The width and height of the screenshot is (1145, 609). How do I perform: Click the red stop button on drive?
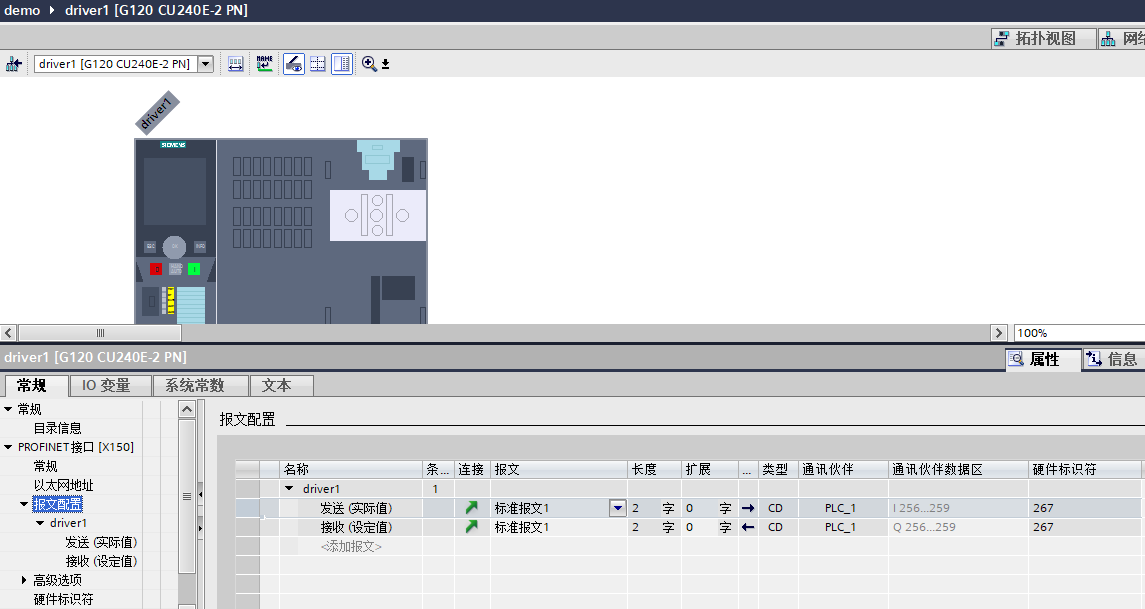[x=156, y=269]
